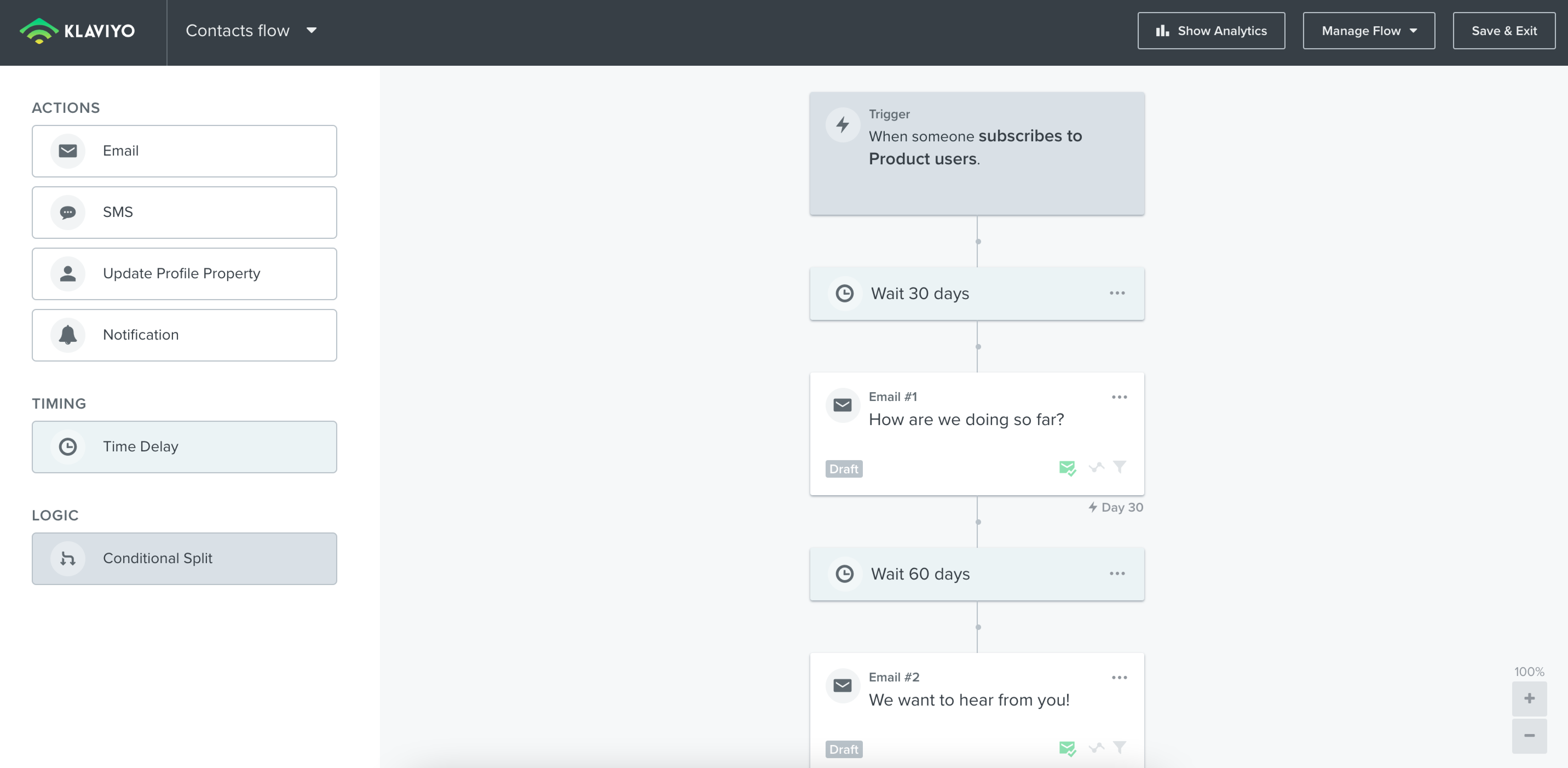Click the connector node below Wait 30 days

978,347
